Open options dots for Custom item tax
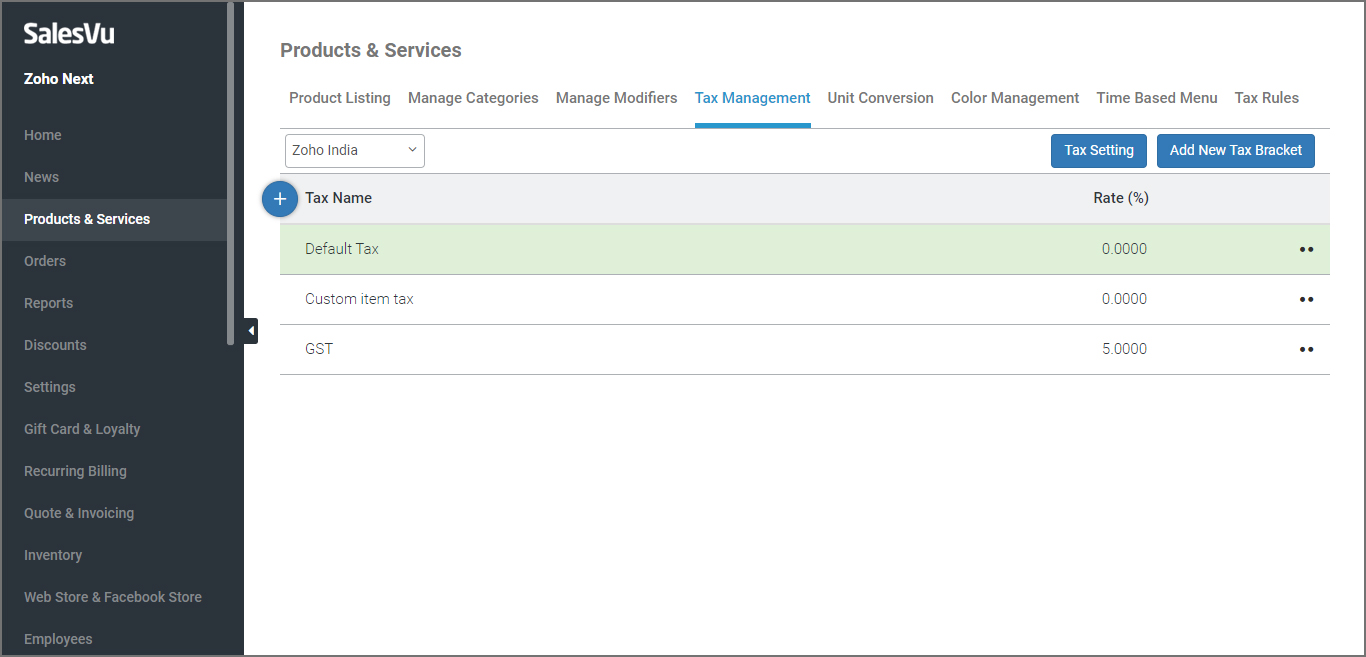This screenshot has height=657, width=1366. [x=1306, y=299]
